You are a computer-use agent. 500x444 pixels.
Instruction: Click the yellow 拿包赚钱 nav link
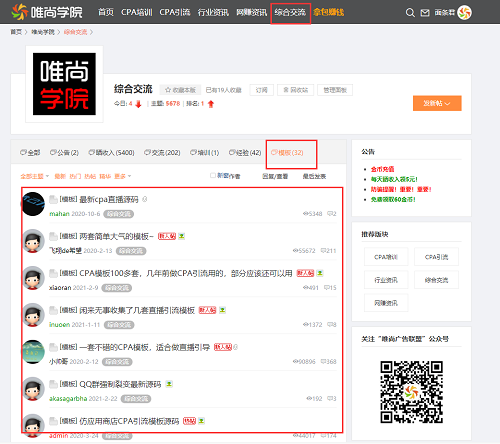point(329,12)
